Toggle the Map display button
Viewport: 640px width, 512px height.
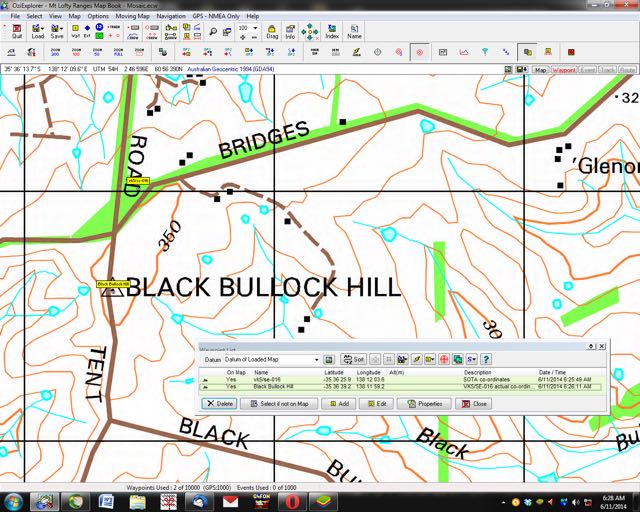click(540, 70)
